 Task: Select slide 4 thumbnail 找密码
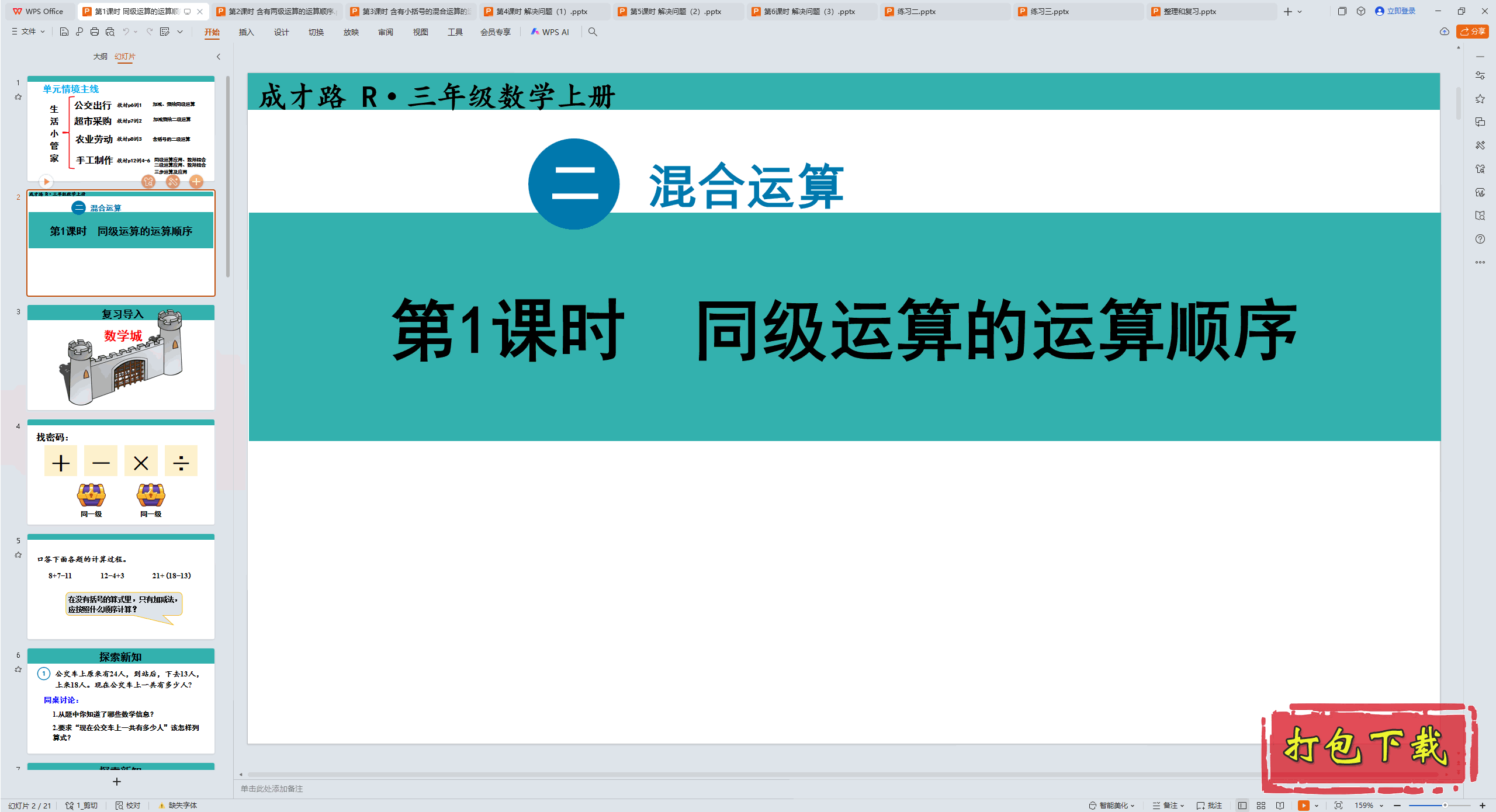coord(121,473)
